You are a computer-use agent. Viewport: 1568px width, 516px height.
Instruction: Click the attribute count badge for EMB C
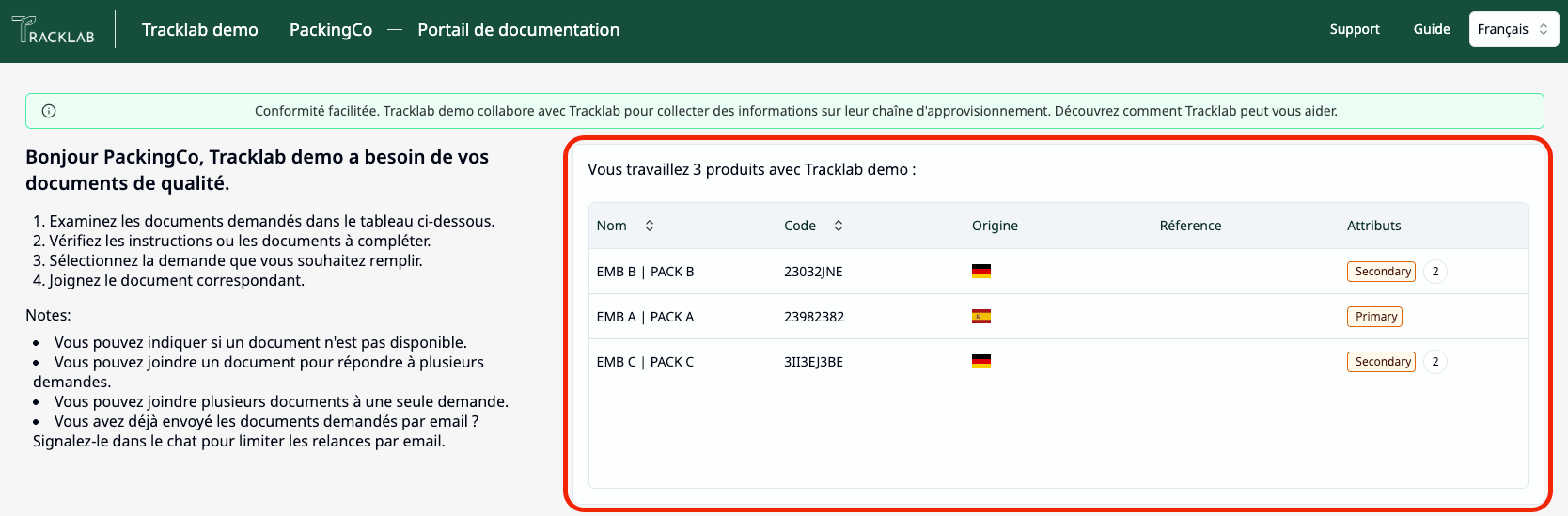pyautogui.click(x=1435, y=362)
